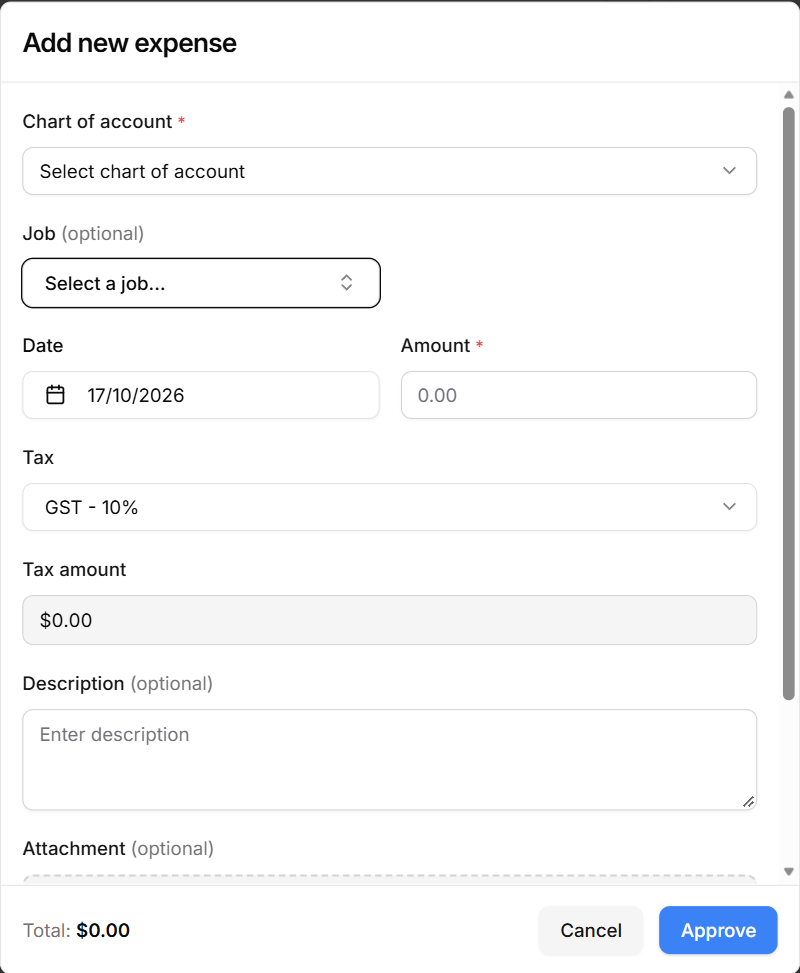Click the date value 17/10/2026
This screenshot has height=973, width=800.
pyautogui.click(x=136, y=395)
